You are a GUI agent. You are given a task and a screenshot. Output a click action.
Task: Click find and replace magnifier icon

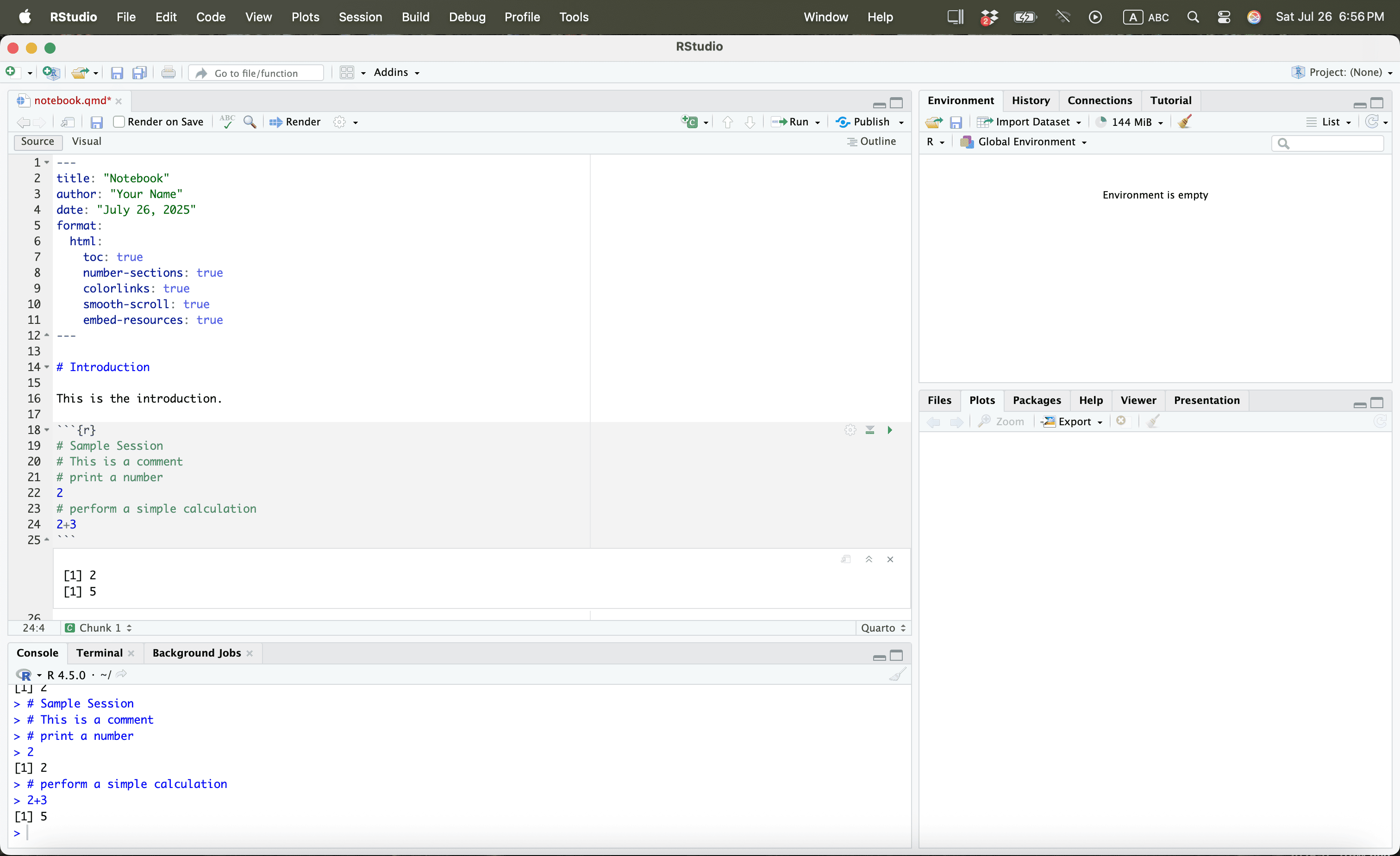click(x=250, y=122)
